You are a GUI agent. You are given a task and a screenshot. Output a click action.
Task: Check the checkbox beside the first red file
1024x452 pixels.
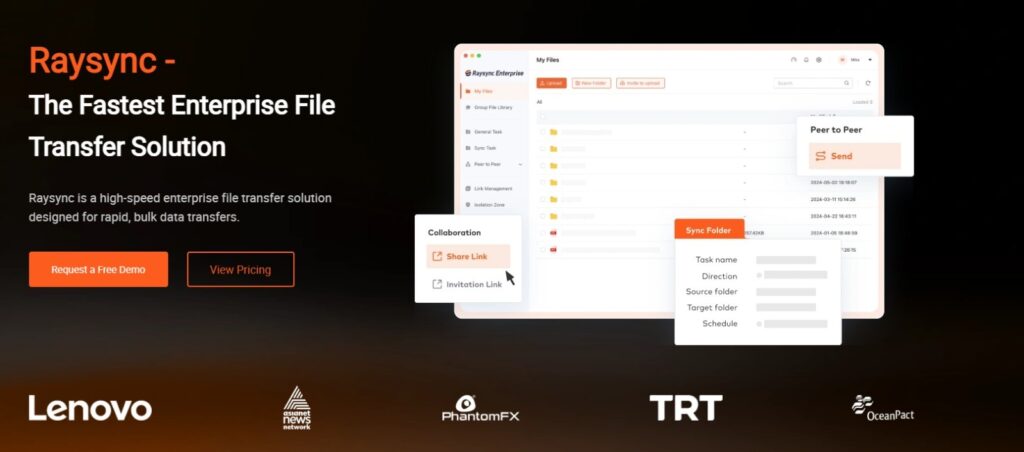tap(543, 232)
